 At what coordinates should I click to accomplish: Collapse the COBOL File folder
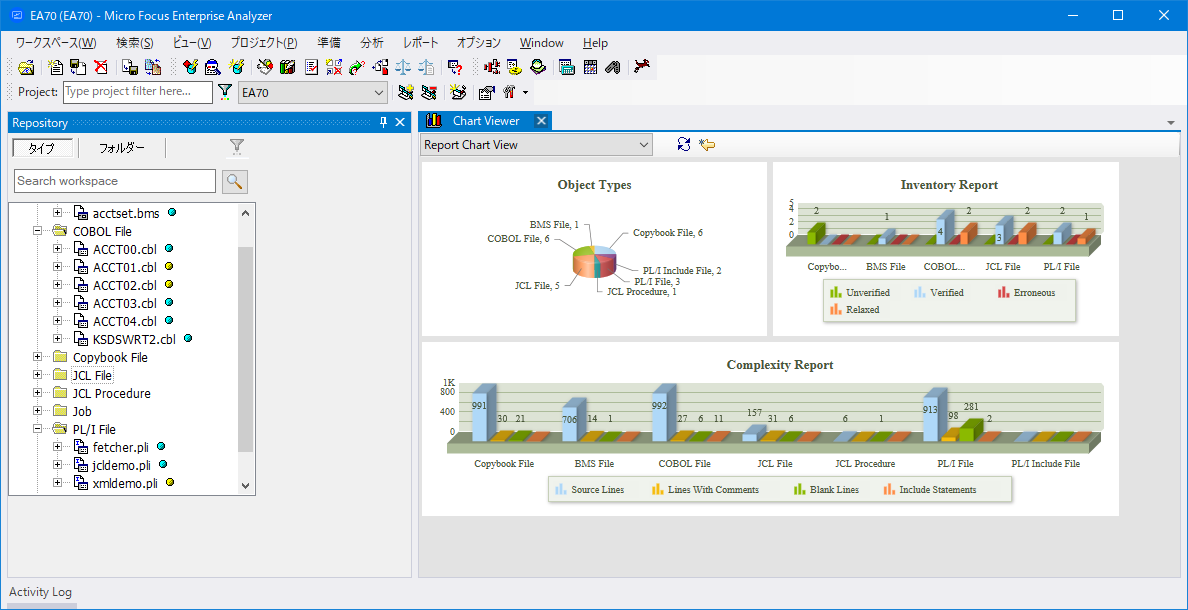pos(37,231)
